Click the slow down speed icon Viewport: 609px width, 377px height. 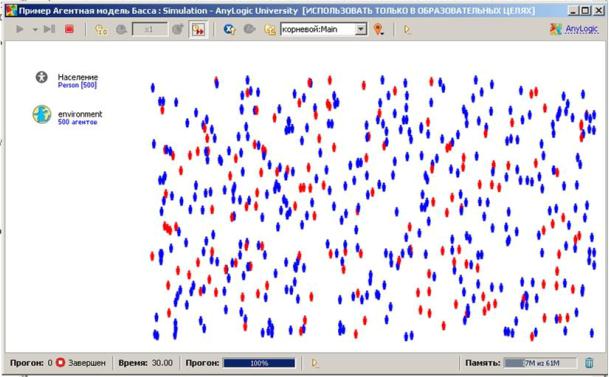point(121,30)
